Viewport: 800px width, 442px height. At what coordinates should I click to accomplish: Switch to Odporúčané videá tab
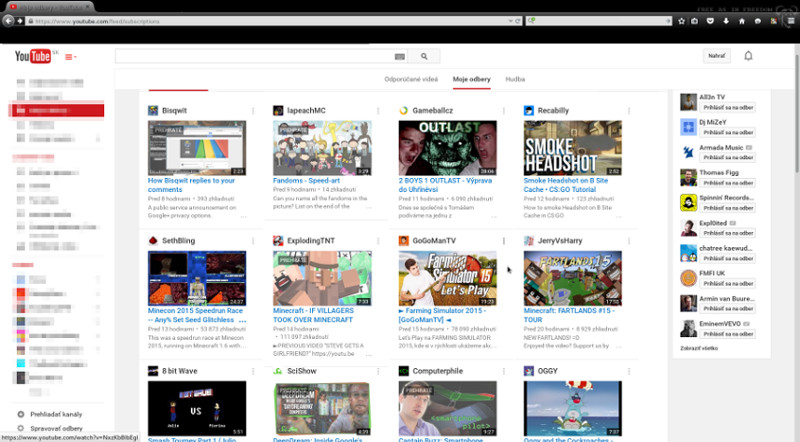pos(411,79)
